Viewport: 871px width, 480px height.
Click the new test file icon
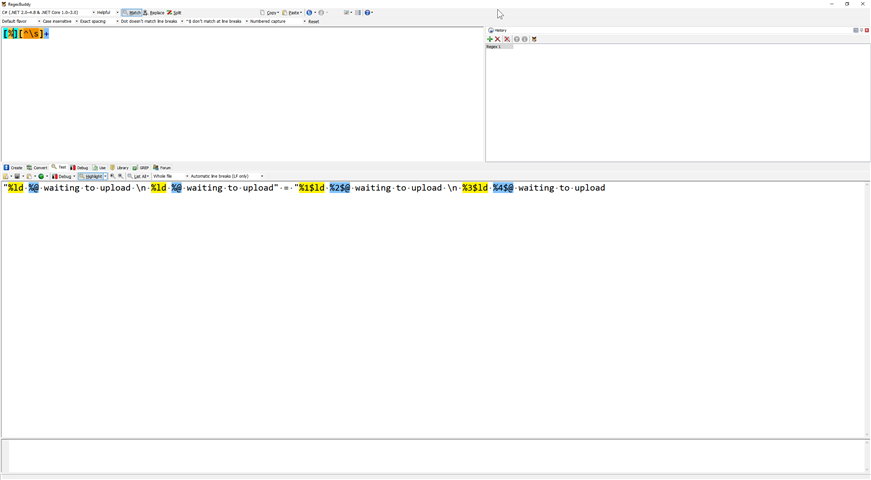point(6,176)
